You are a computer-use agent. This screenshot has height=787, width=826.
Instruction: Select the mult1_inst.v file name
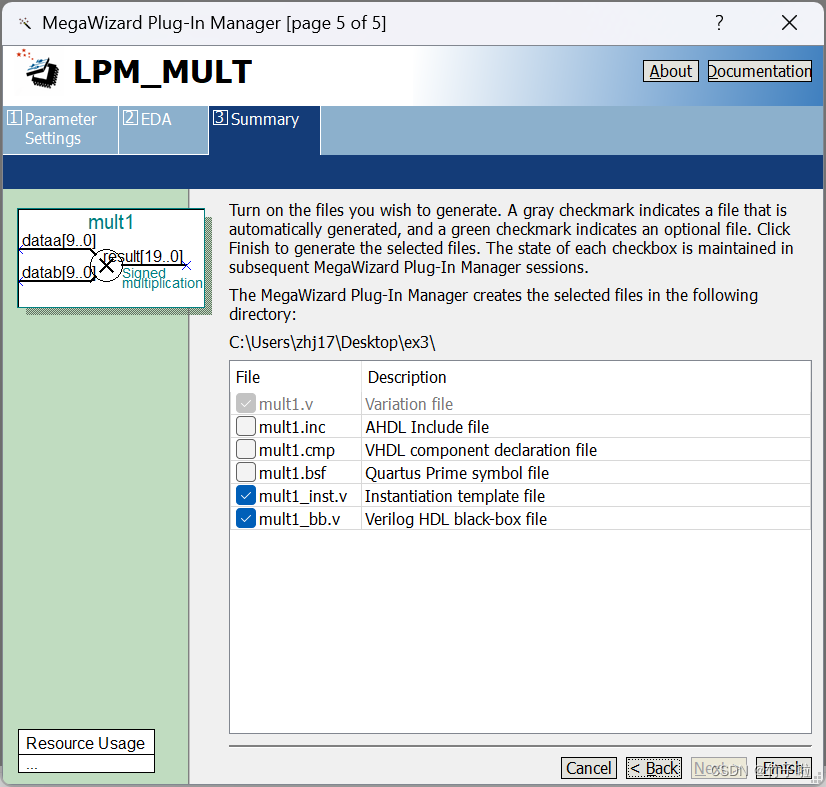click(303, 496)
